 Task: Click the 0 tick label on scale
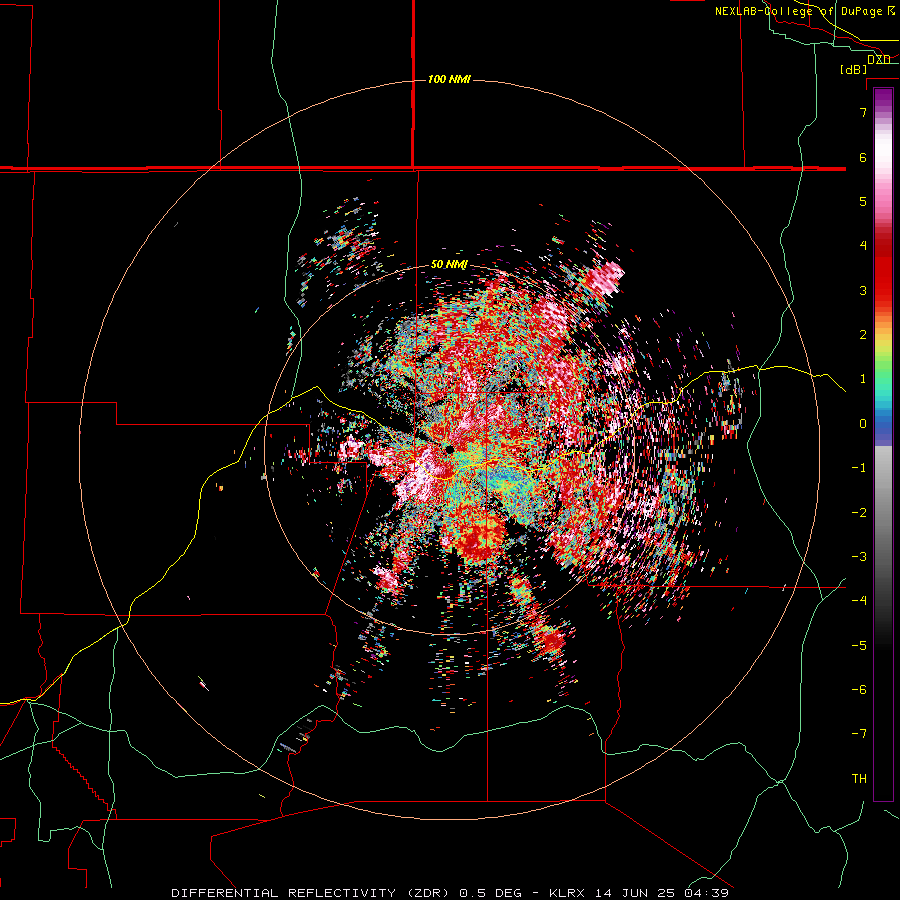(863, 424)
